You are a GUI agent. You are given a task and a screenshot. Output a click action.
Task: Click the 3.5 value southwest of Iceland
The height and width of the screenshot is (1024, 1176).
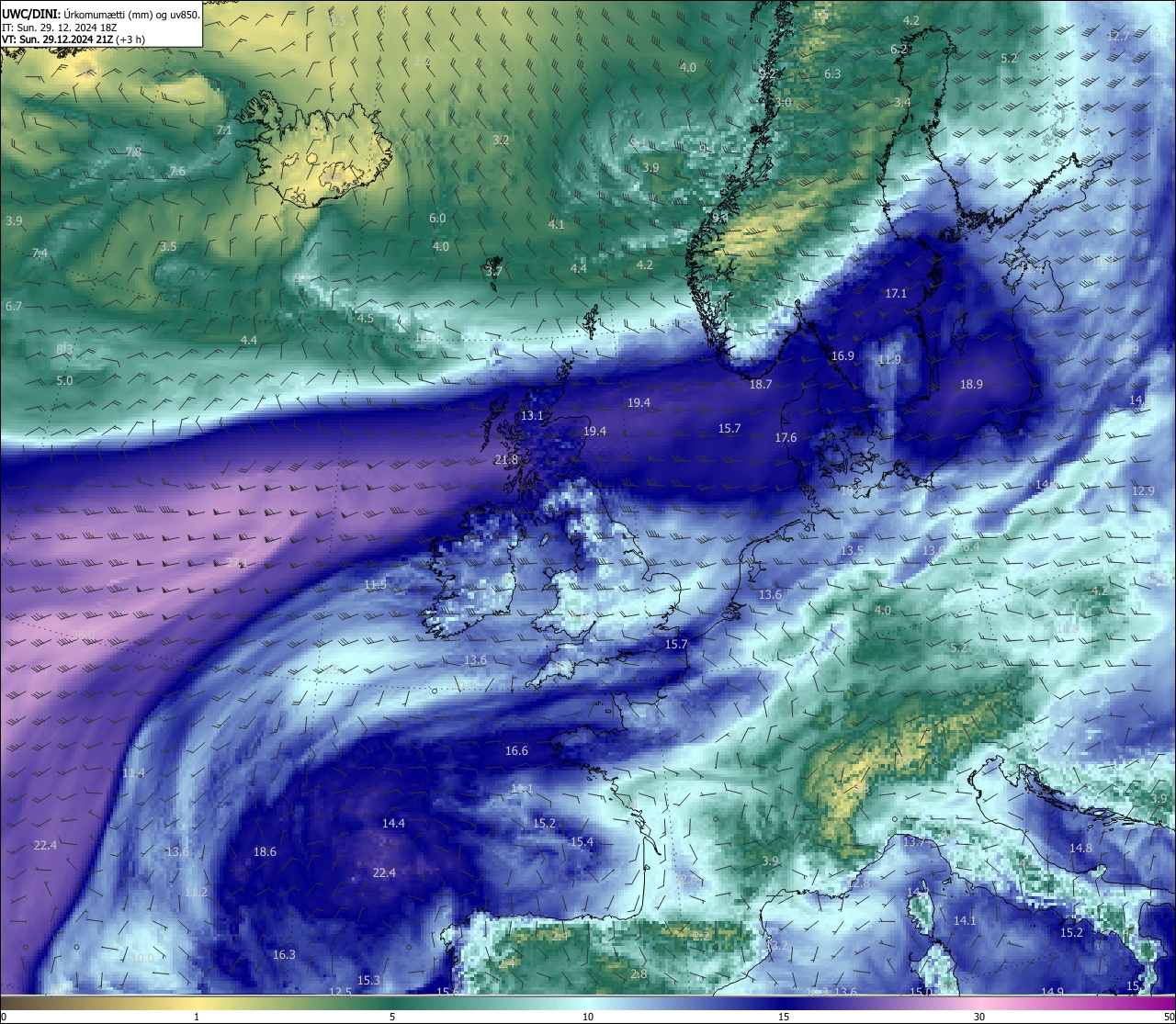[168, 247]
